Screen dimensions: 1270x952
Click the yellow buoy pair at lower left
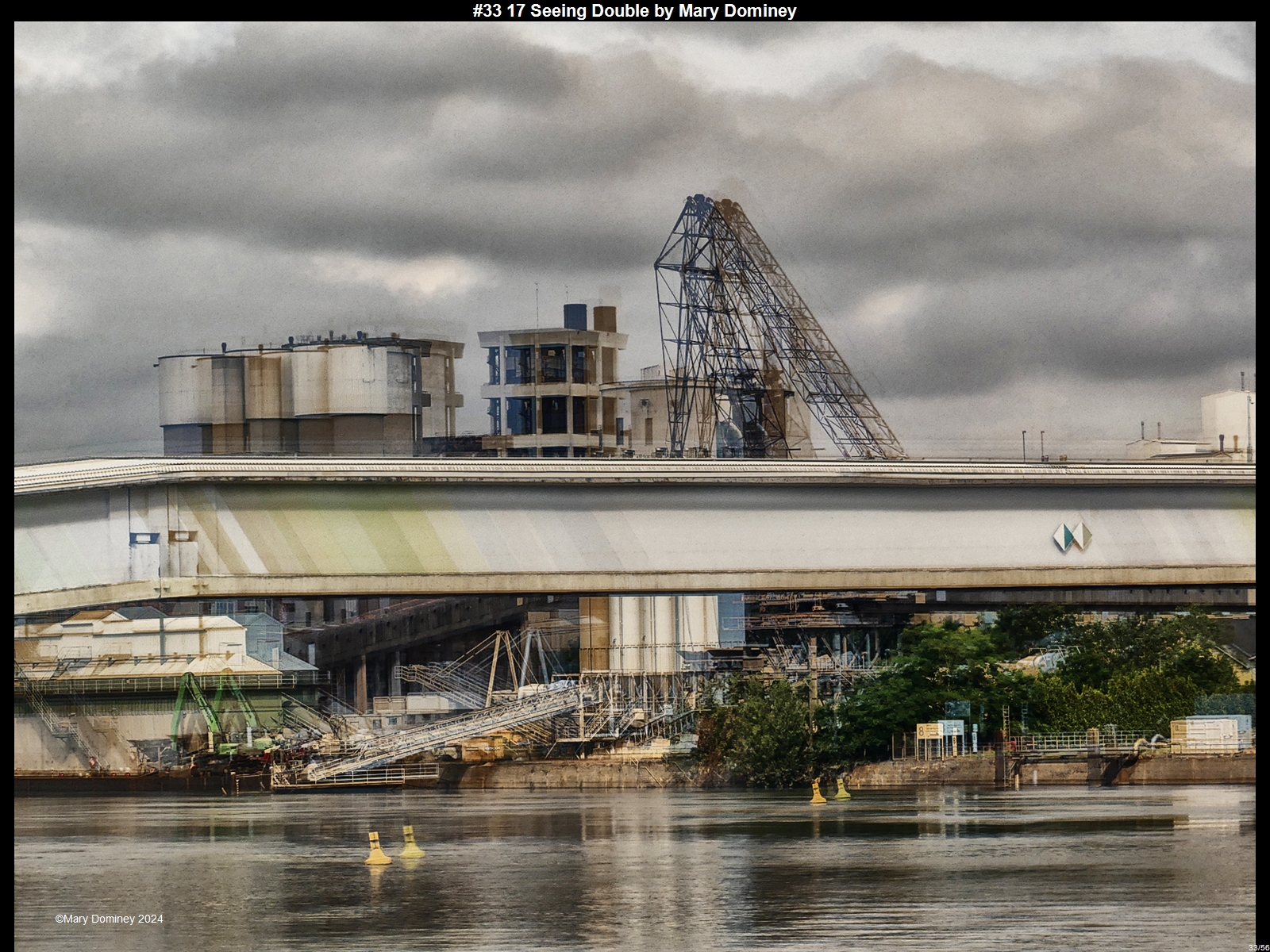[394, 846]
